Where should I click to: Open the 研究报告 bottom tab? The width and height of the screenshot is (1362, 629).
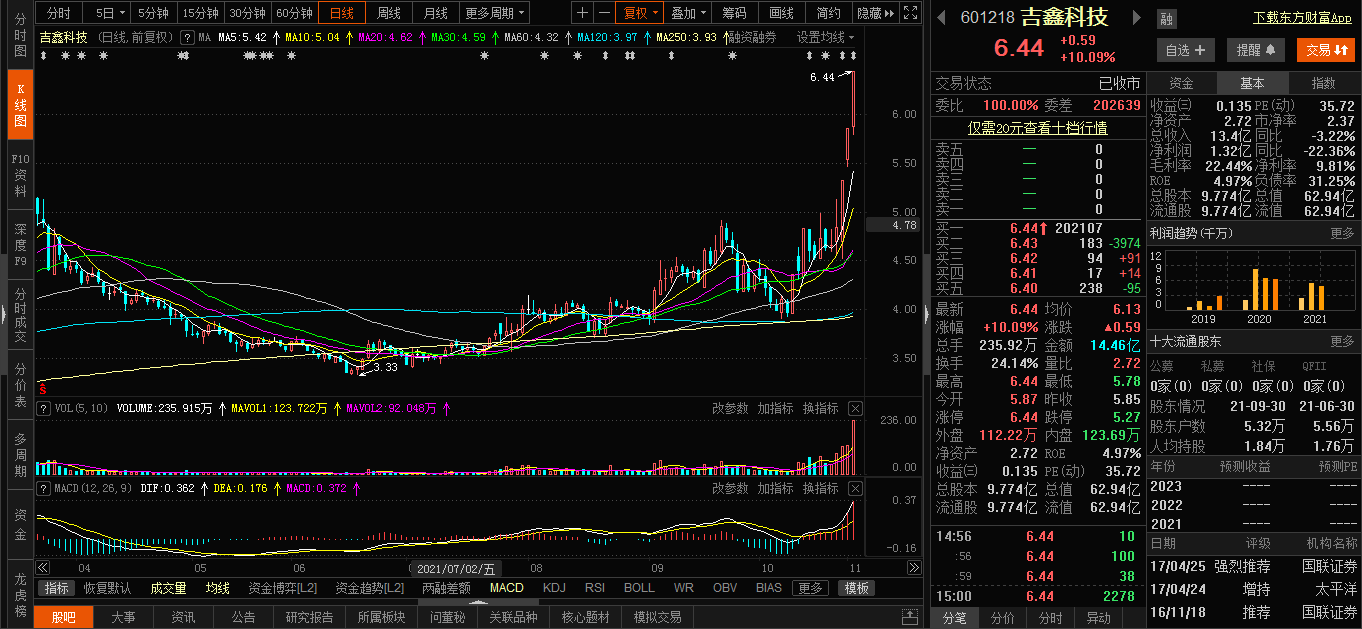click(310, 617)
